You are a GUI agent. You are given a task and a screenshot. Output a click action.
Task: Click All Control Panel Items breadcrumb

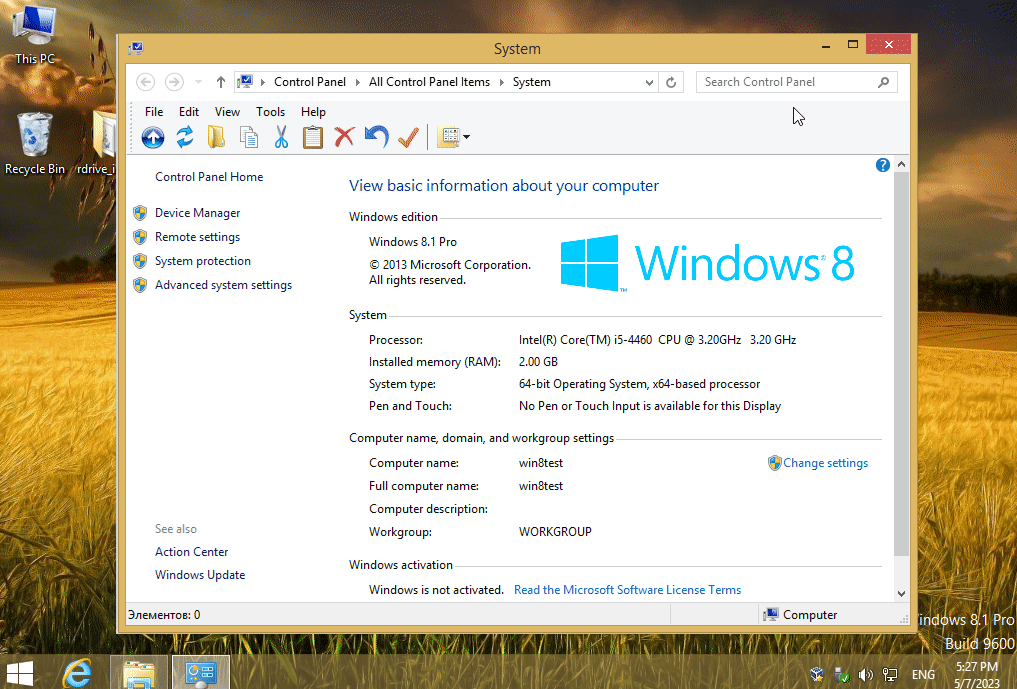coord(429,82)
